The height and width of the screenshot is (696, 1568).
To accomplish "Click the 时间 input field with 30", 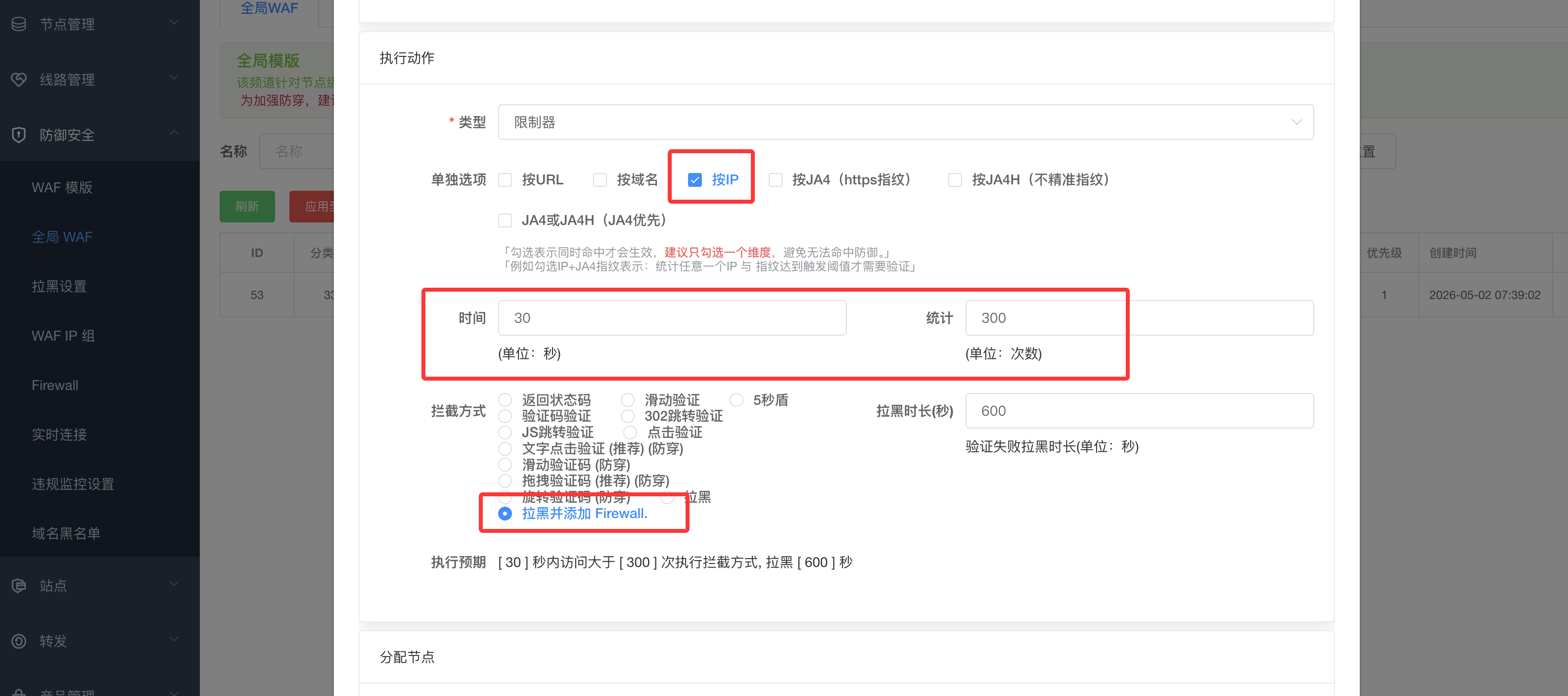I will point(672,318).
